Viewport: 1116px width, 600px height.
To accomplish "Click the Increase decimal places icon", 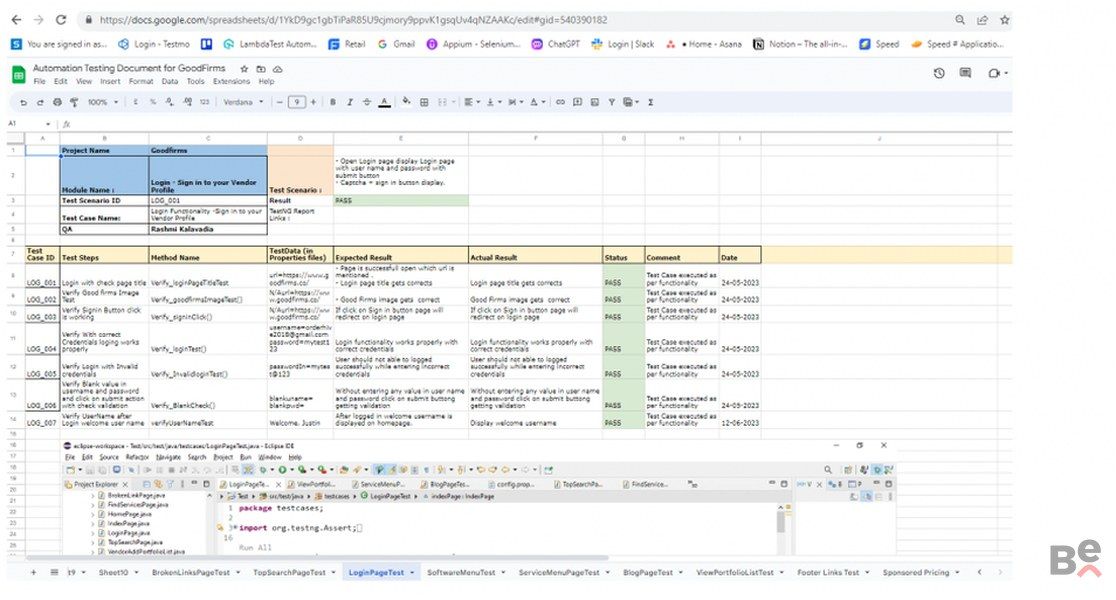I will coord(187,102).
